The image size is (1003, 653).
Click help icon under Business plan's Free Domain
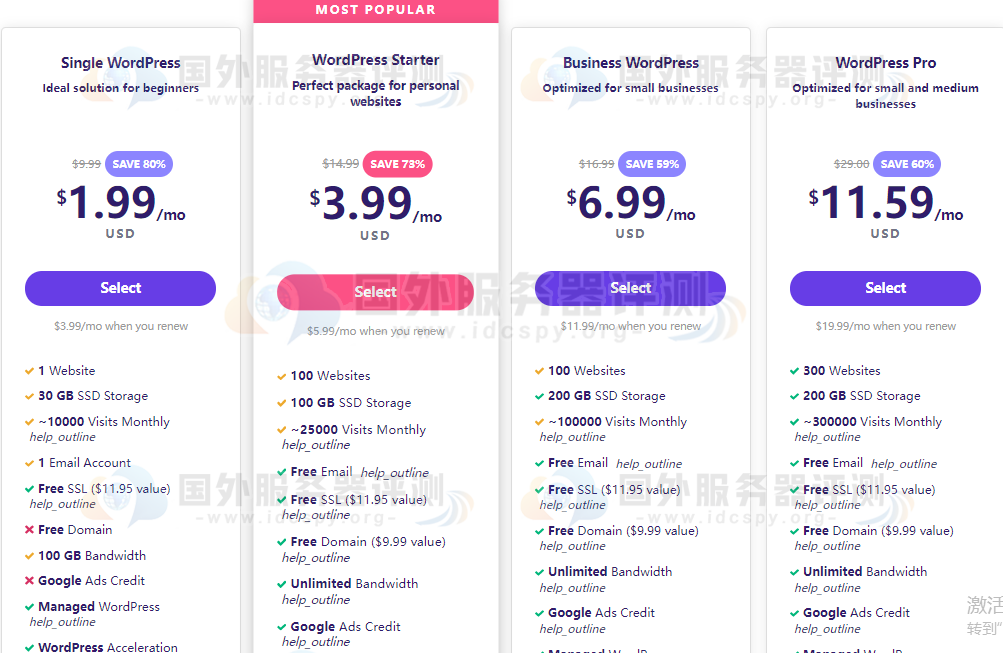[572, 546]
